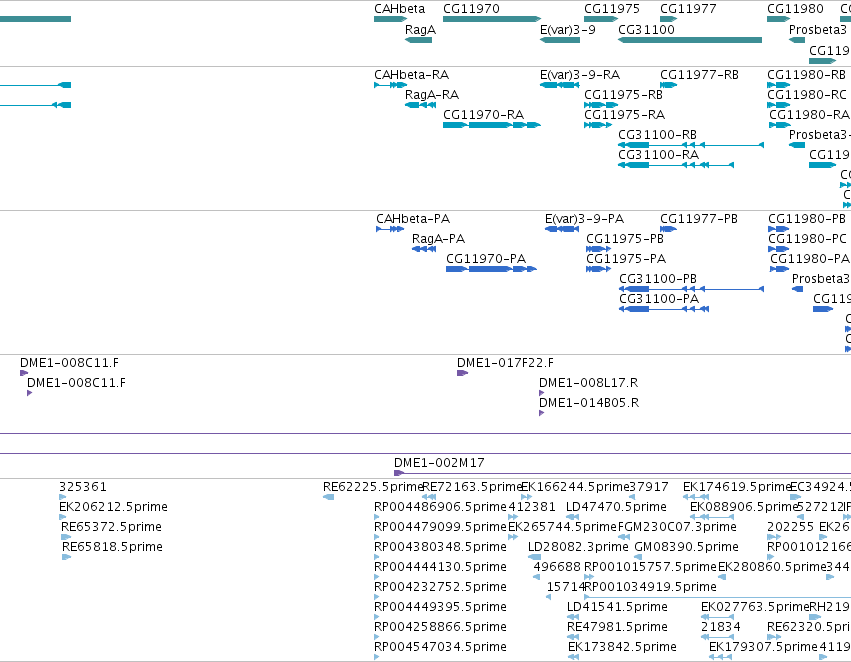
Task: Click EST RP004444130.5prime
Action: click(x=440, y=567)
